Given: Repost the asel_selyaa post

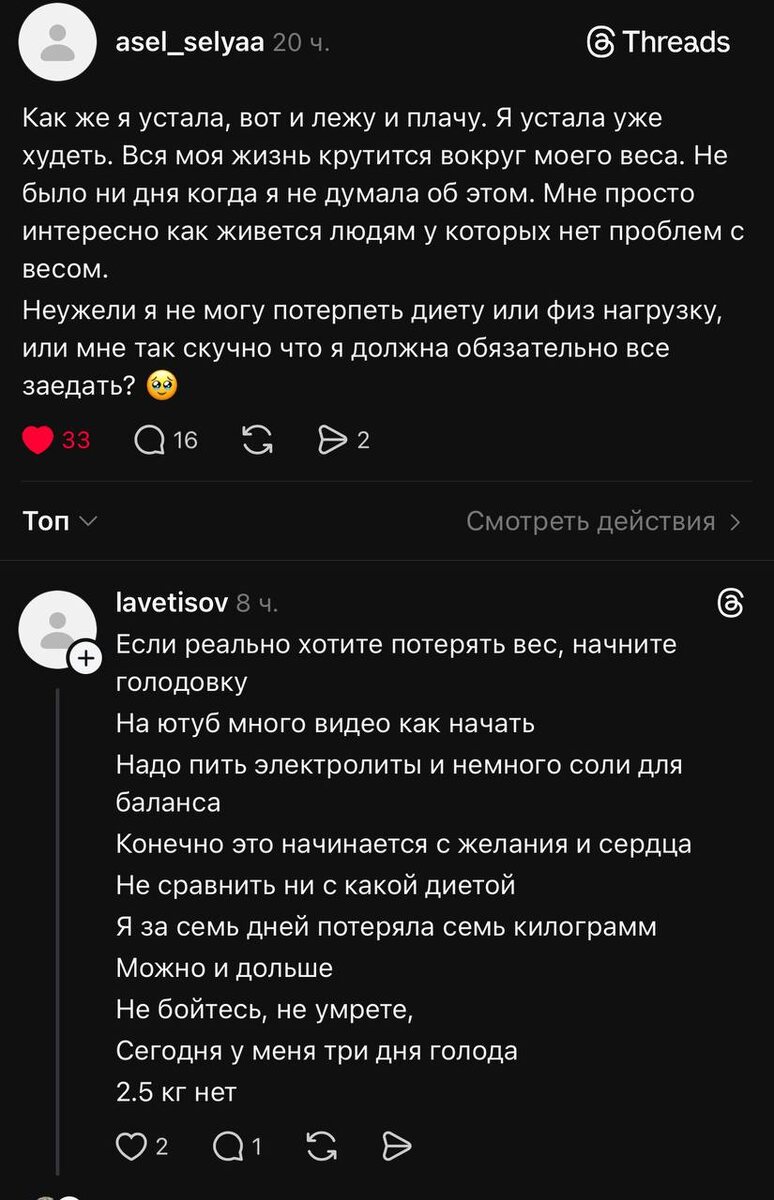Looking at the screenshot, I should pos(257,440).
